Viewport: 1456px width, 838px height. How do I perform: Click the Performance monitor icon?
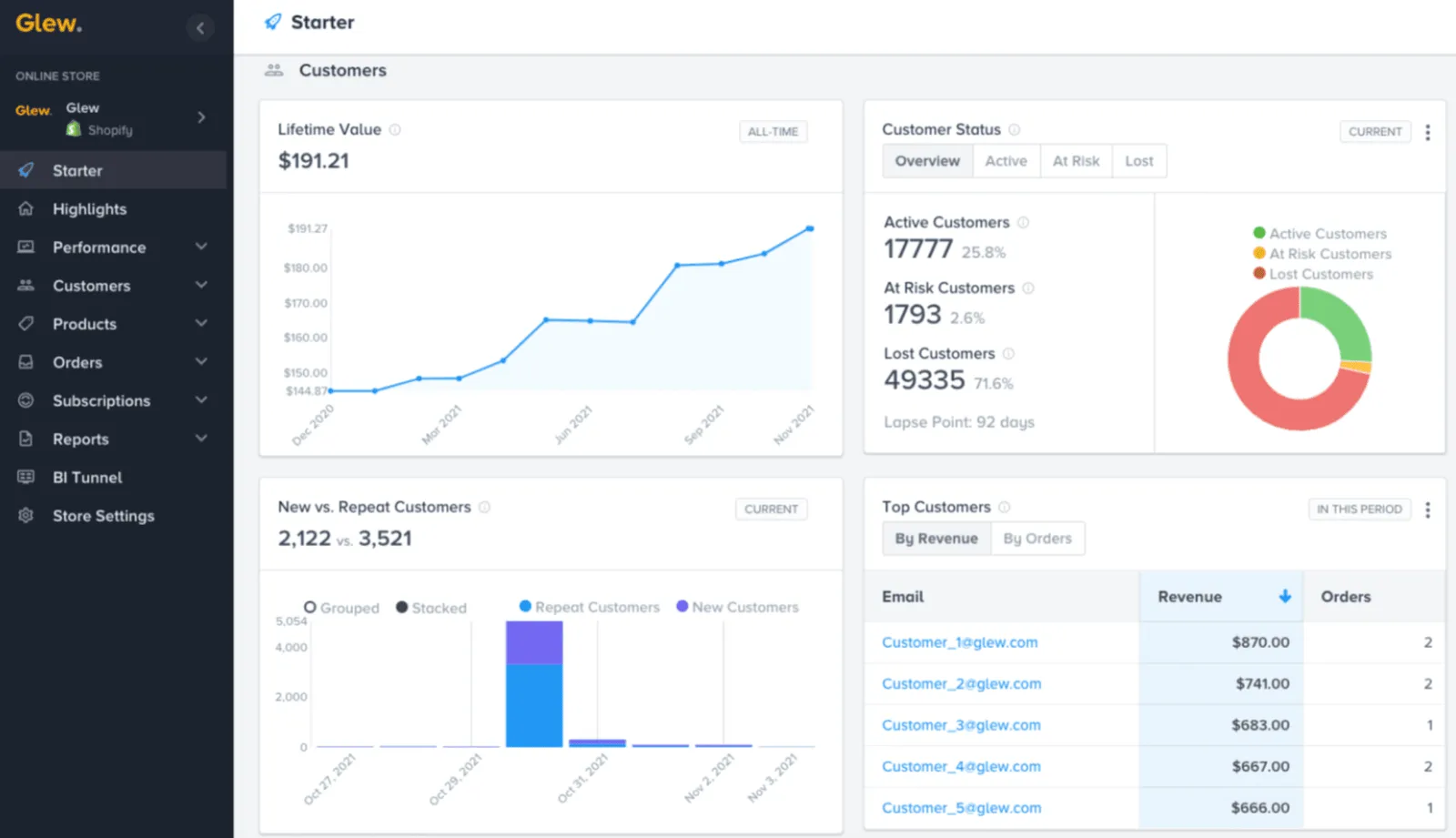tap(26, 247)
